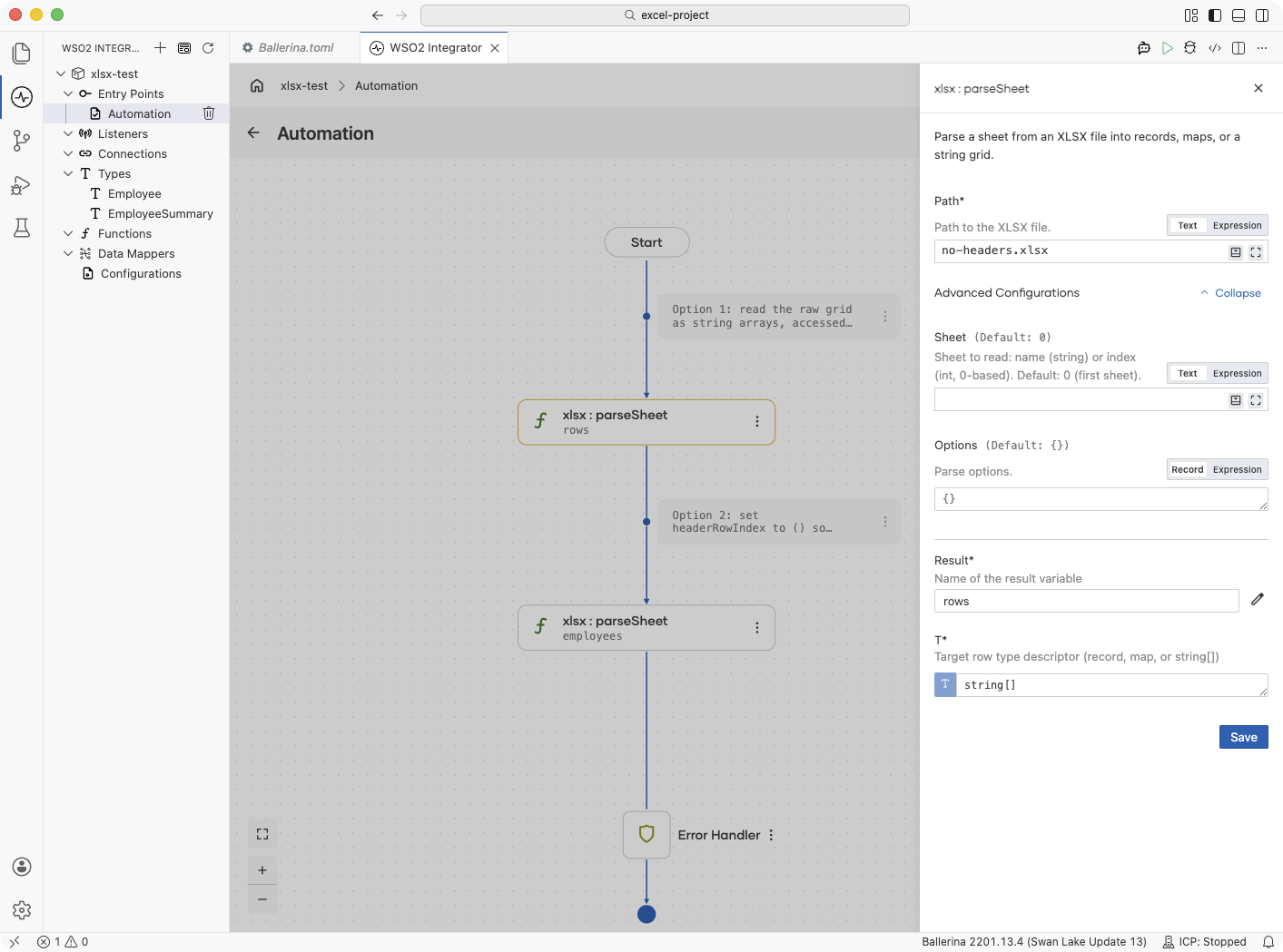Switch Options field to Record mode
Image resolution: width=1283 pixels, height=952 pixels.
click(1188, 470)
